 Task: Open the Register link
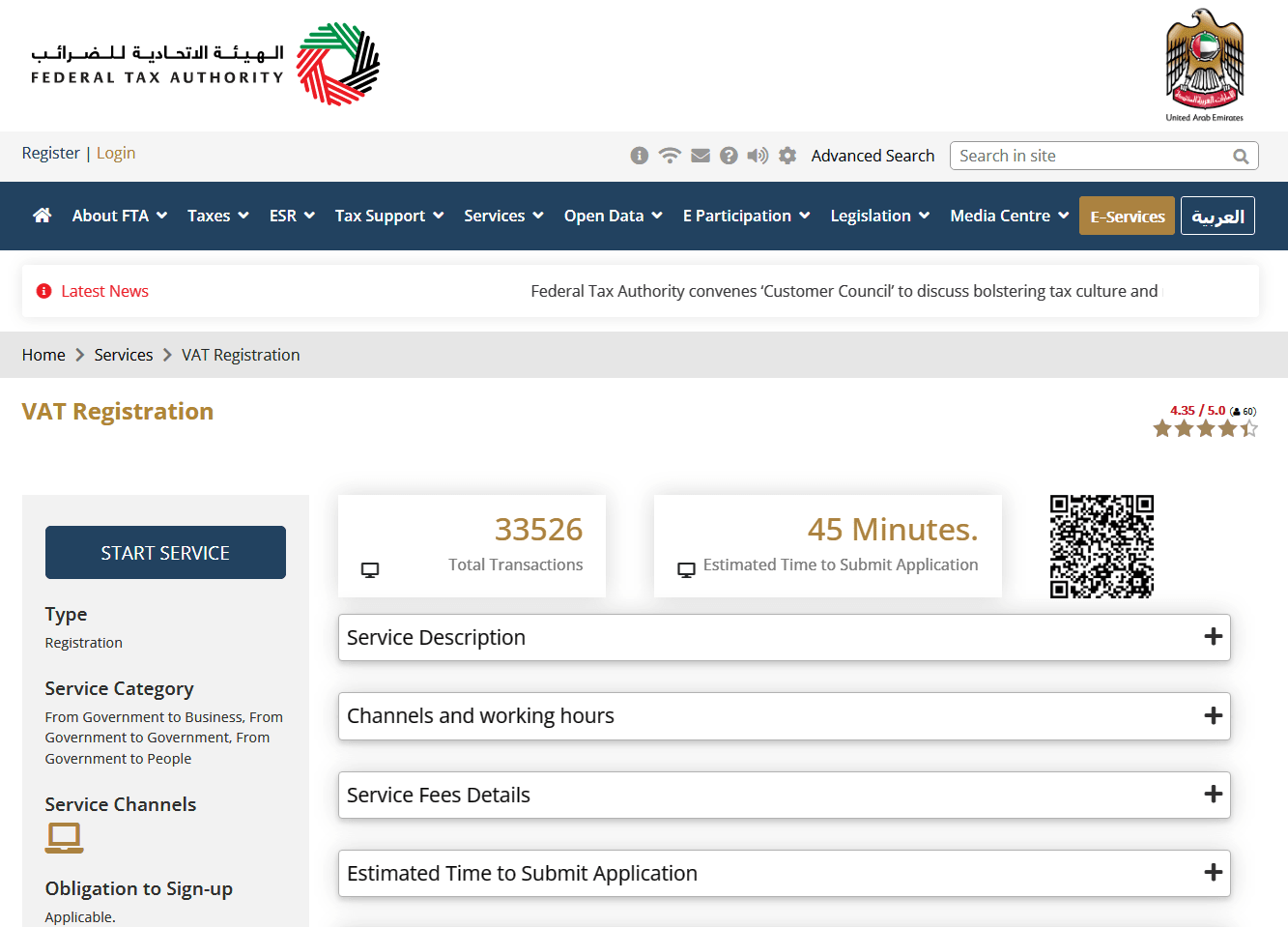pos(50,153)
